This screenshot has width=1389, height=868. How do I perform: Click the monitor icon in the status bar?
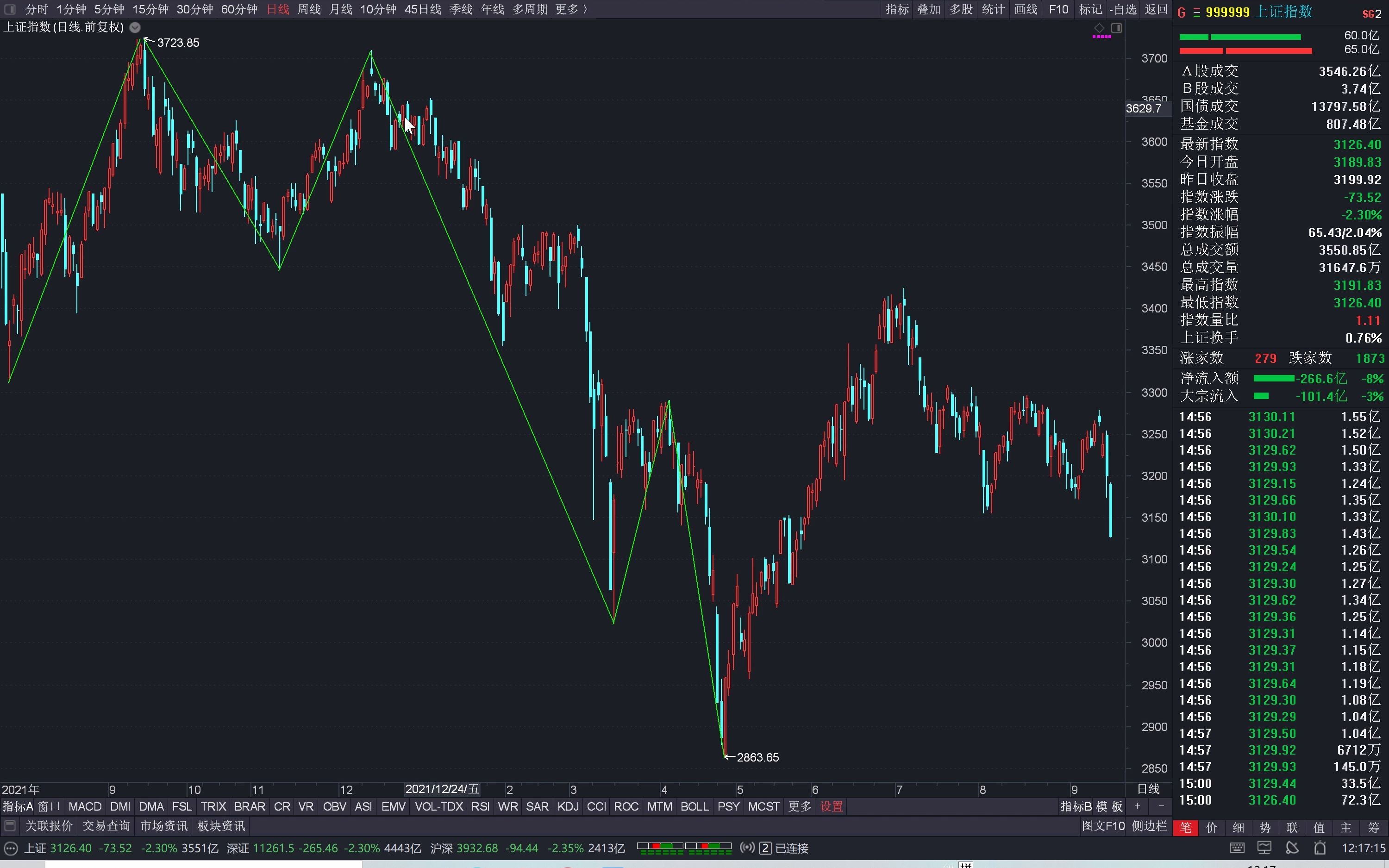(x=1264, y=848)
